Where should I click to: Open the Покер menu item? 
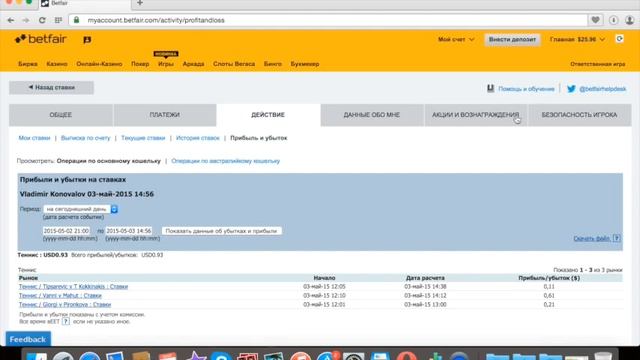pos(140,64)
